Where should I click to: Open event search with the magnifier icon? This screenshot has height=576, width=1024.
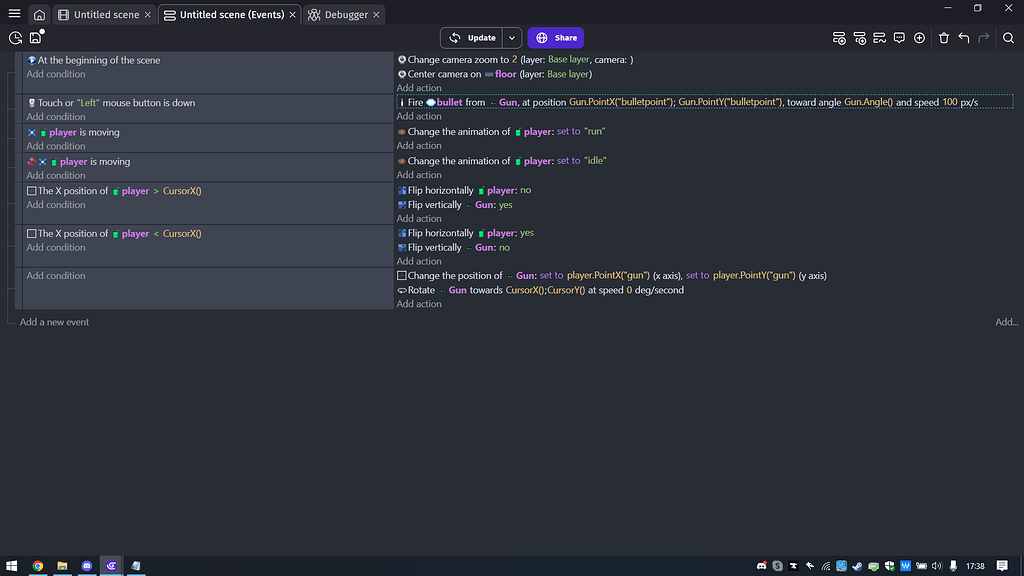pos(1009,37)
